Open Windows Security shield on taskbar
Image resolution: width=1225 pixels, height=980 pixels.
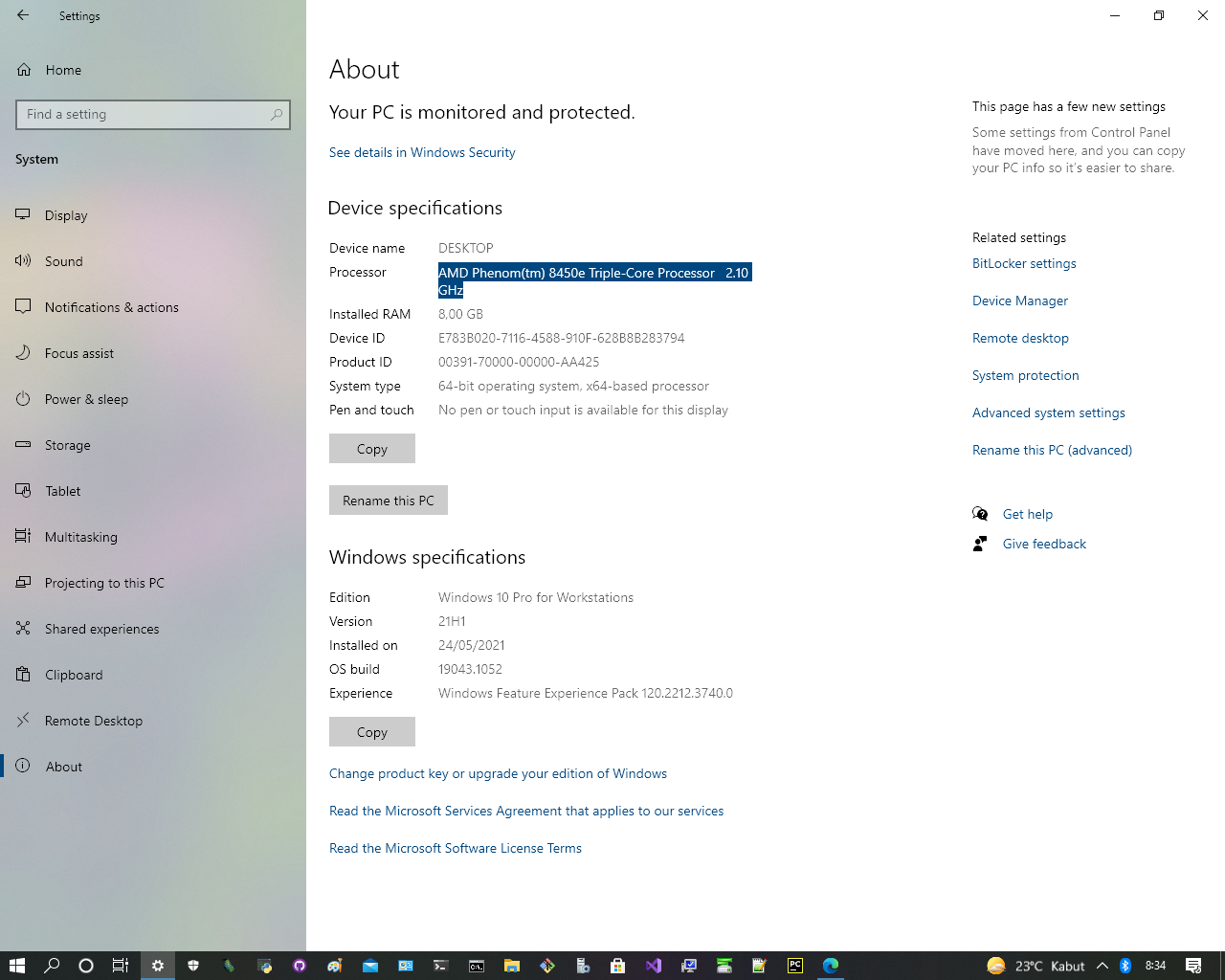point(193,966)
